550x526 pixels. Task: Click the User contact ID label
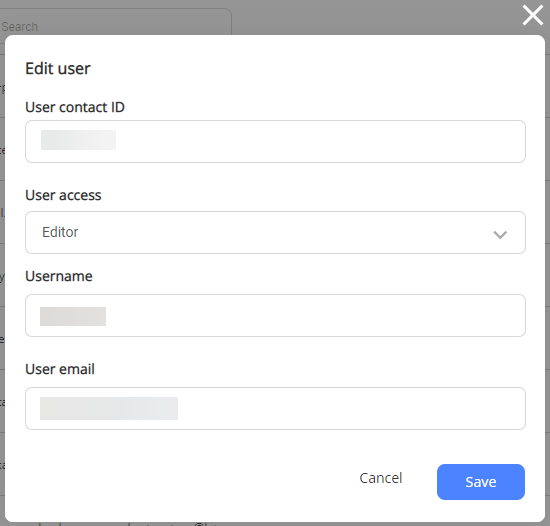click(x=75, y=107)
